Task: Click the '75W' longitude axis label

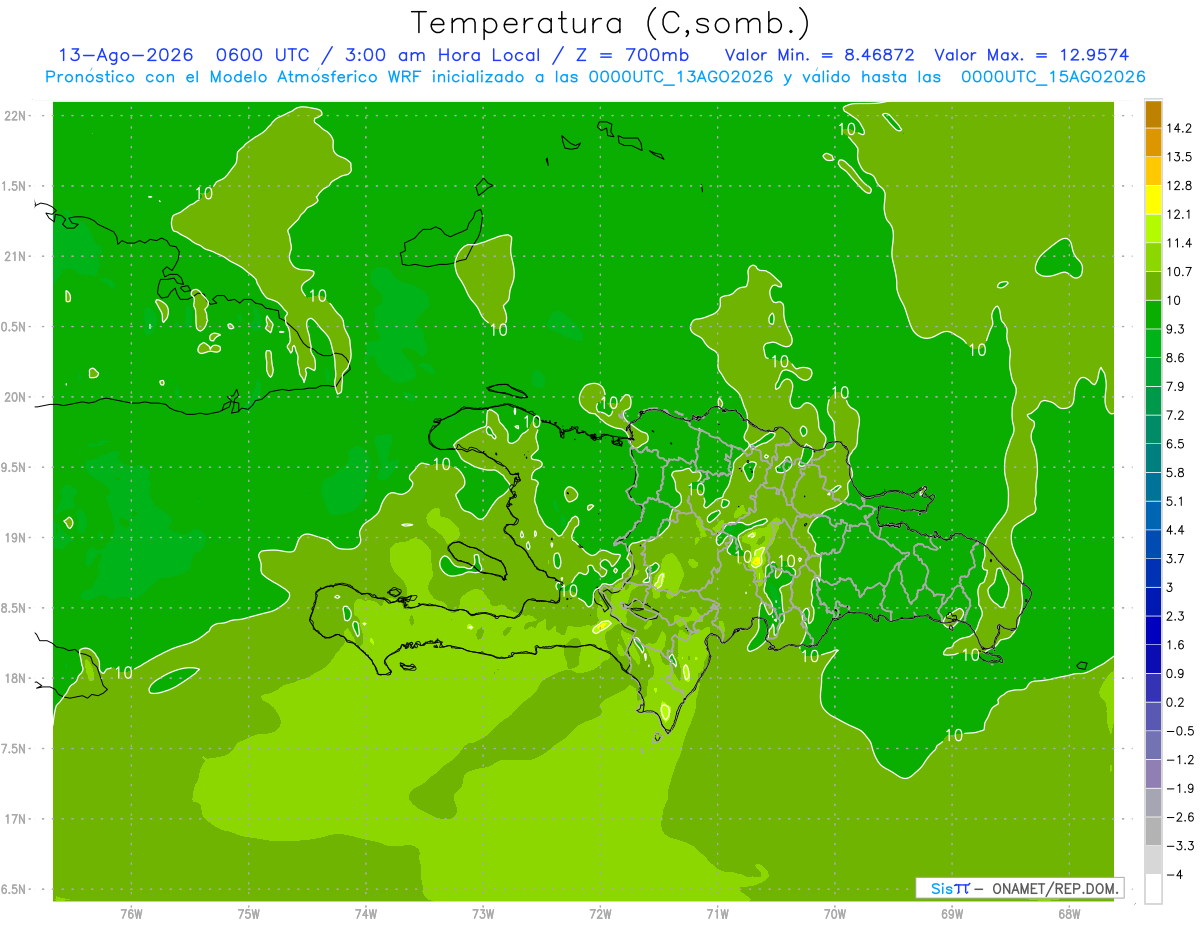Action: [x=248, y=915]
